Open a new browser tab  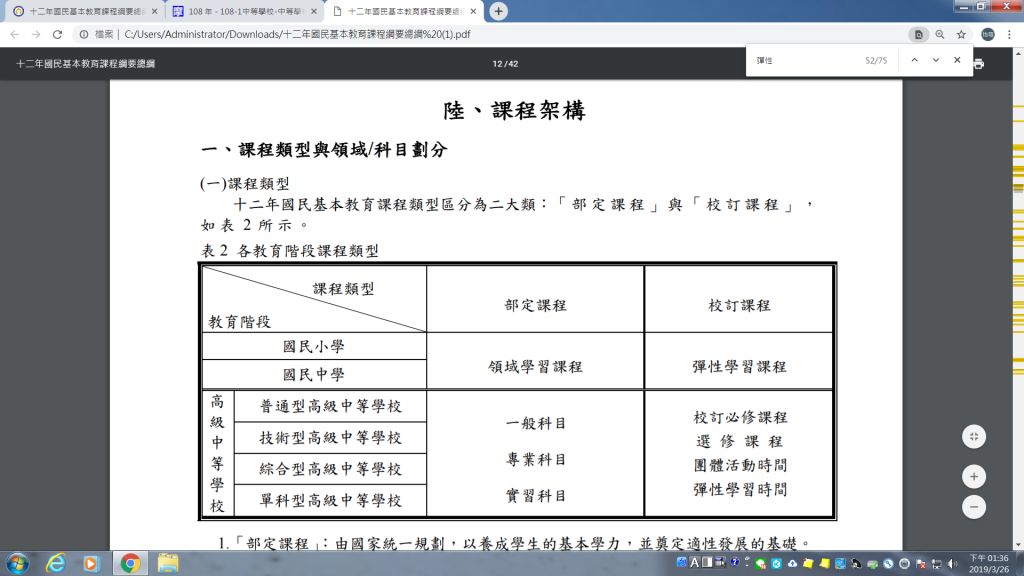pos(498,11)
